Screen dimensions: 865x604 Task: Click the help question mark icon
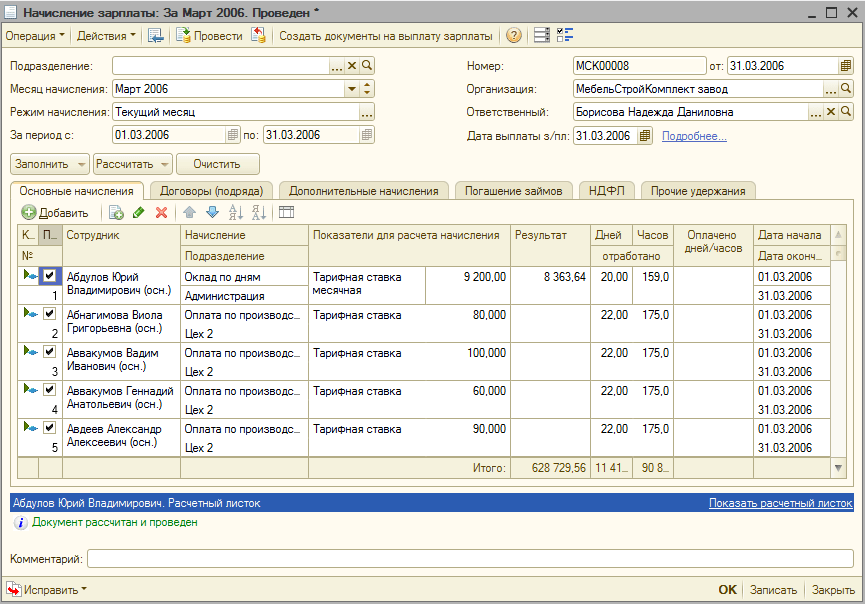pos(514,36)
